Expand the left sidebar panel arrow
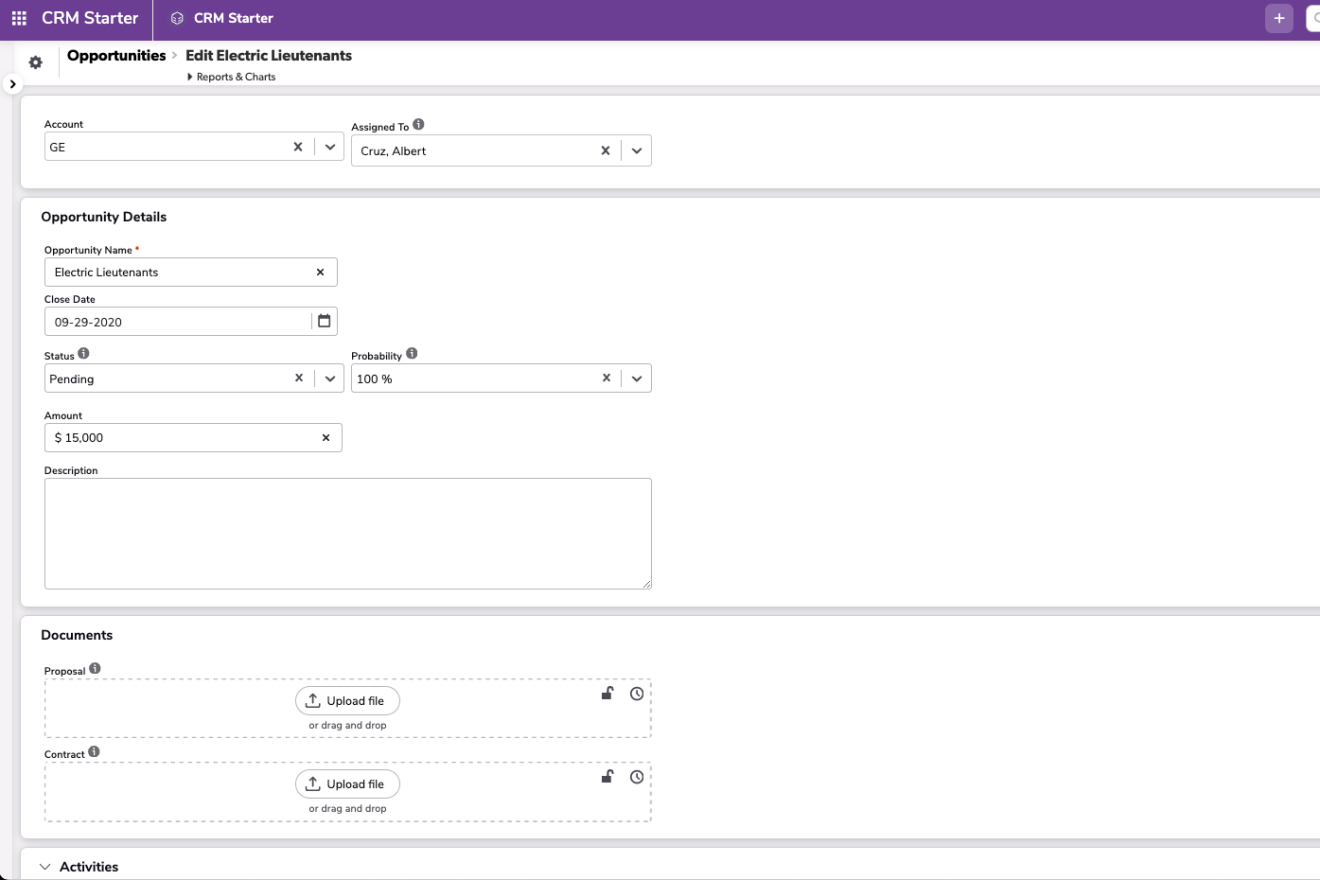 tap(12, 84)
